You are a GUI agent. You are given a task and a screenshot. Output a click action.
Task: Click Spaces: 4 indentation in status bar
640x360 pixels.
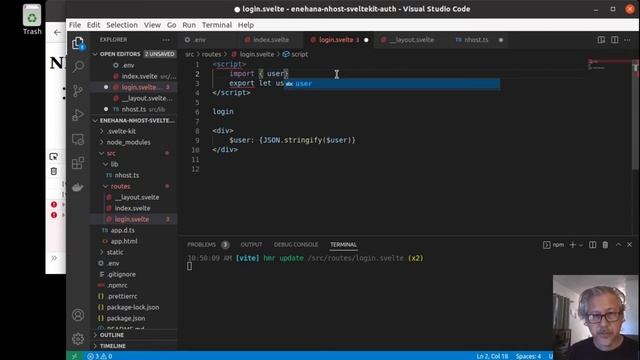coord(528,356)
